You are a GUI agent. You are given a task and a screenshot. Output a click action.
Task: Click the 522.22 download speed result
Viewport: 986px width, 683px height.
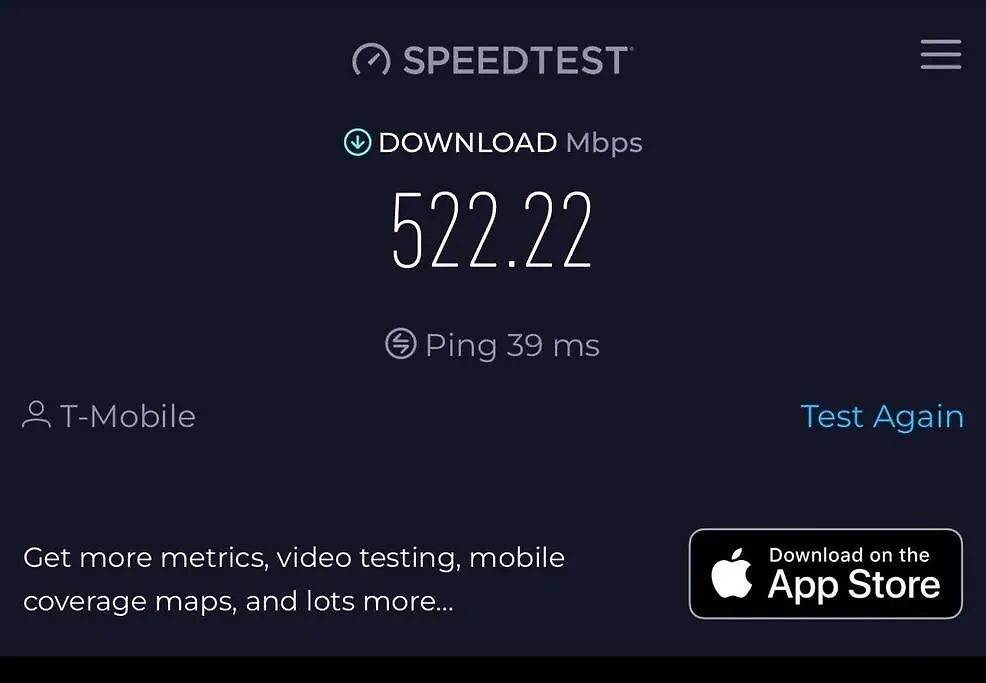tap(492, 230)
